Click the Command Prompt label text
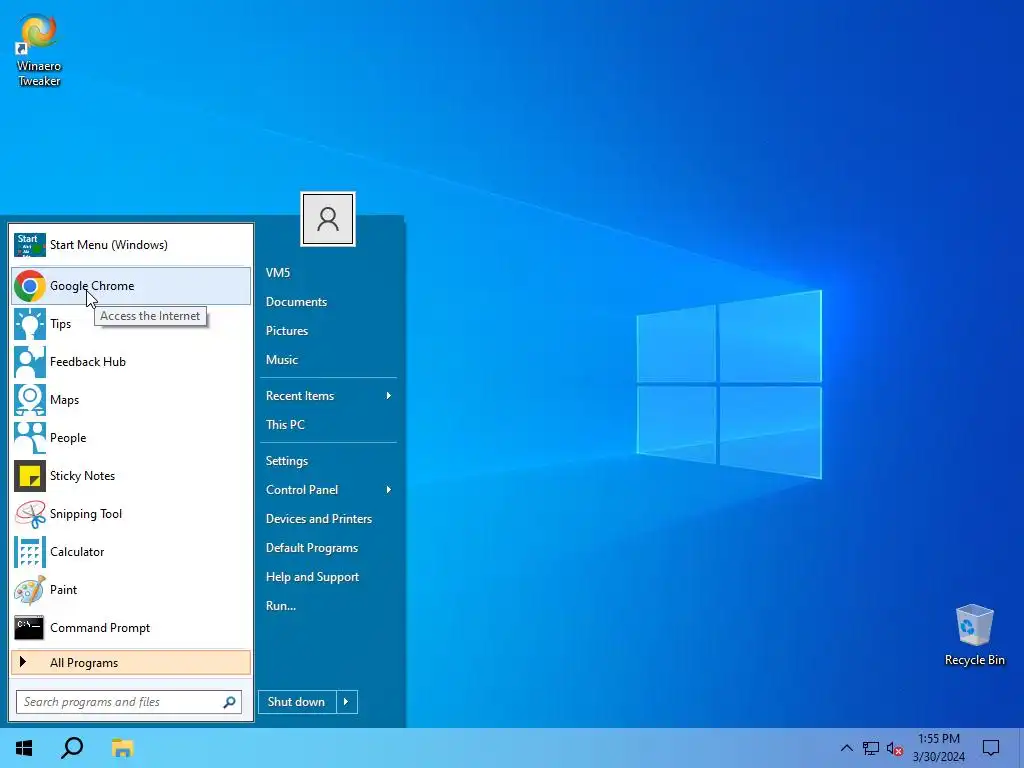 pos(100,628)
